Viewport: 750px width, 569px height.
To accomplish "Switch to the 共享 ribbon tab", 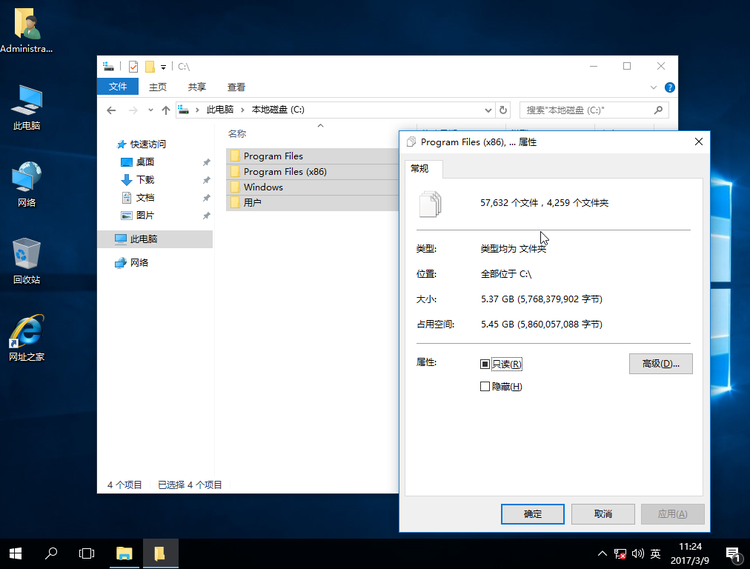I will (x=197, y=87).
